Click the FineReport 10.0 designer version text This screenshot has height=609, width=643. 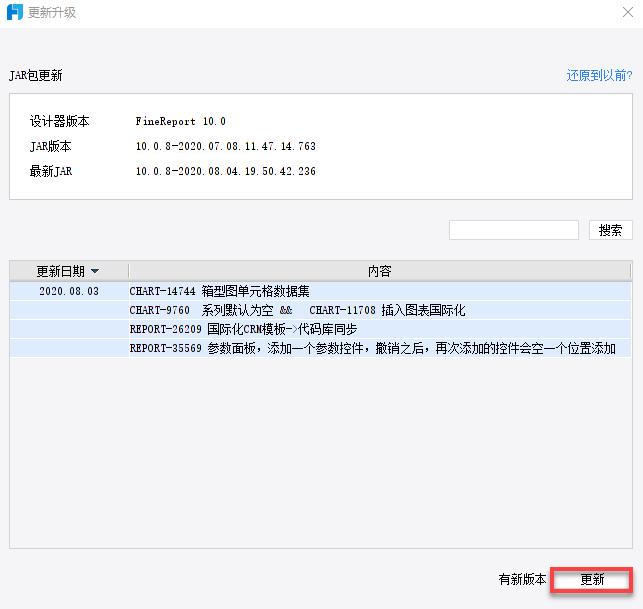click(180, 121)
